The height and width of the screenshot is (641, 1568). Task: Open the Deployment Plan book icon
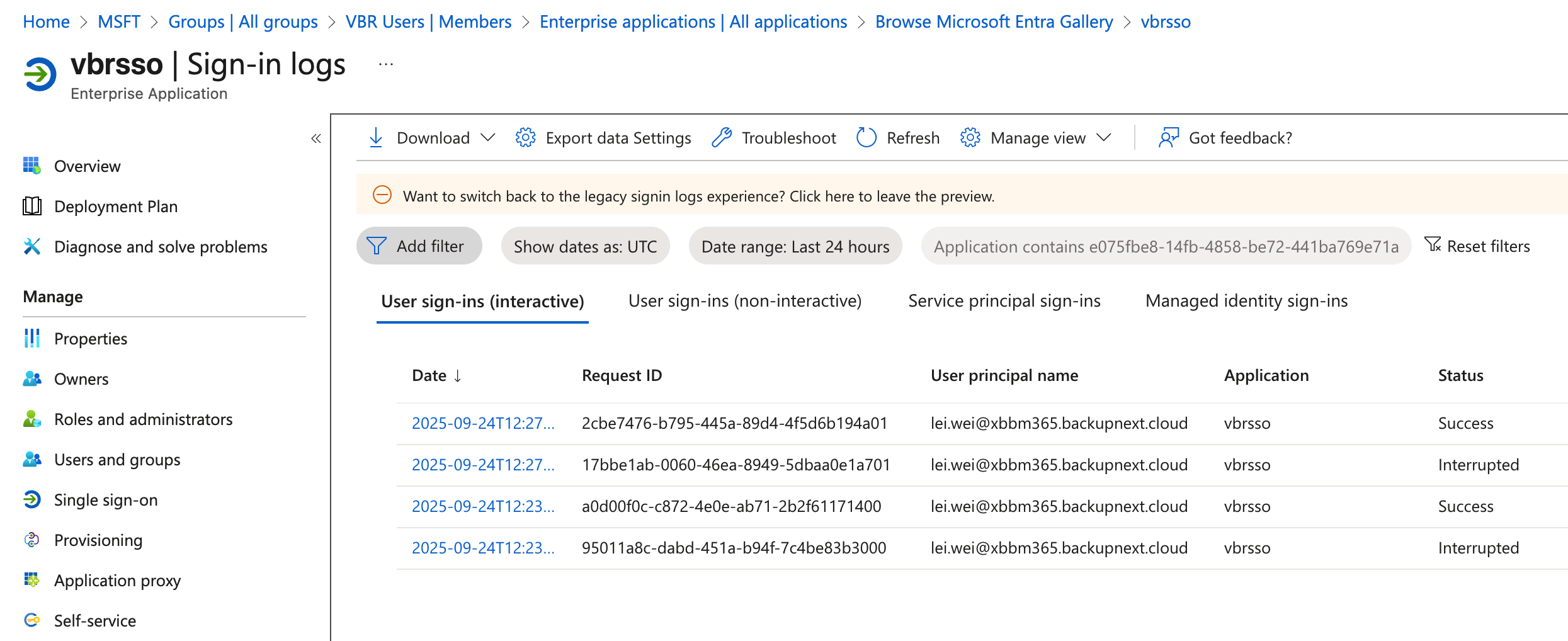(32, 207)
